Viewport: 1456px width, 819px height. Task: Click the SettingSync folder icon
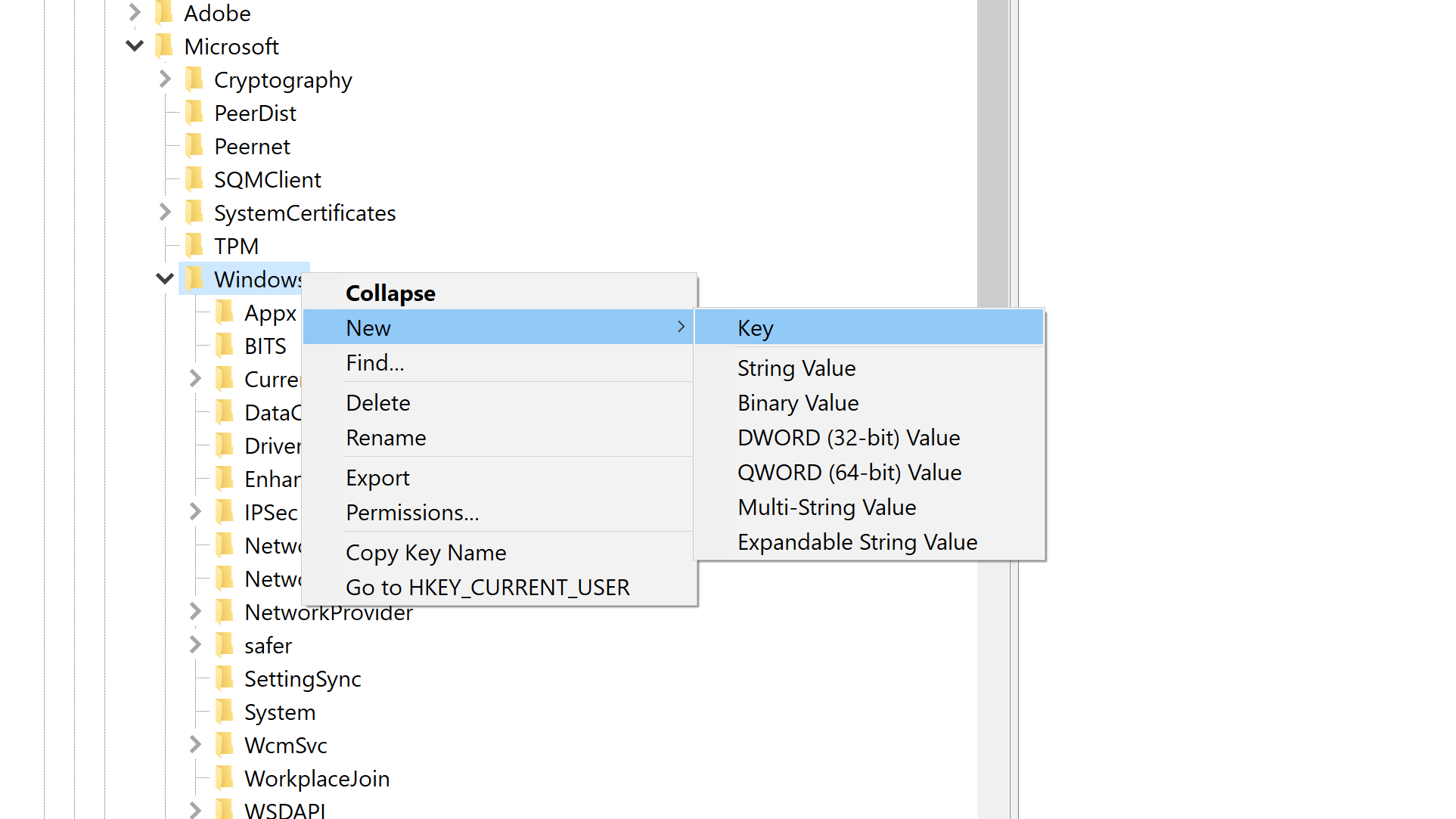coord(225,678)
